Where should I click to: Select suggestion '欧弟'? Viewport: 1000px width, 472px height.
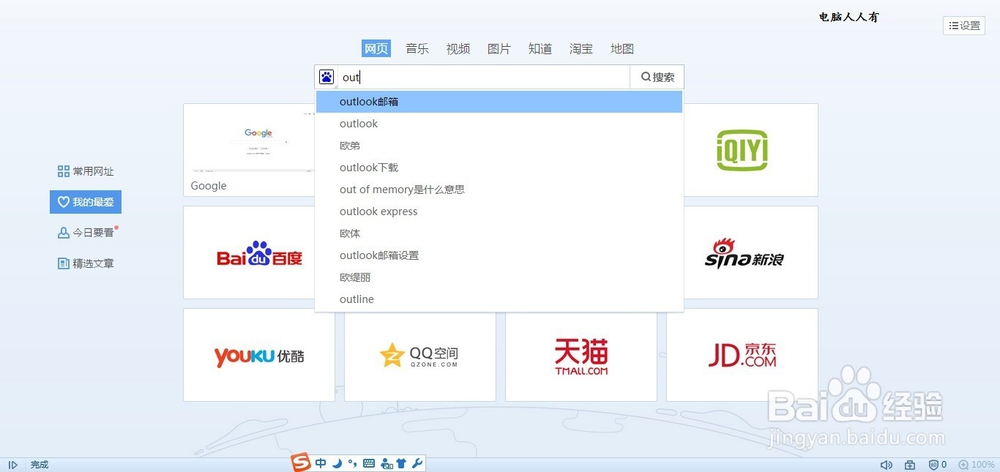[499, 145]
